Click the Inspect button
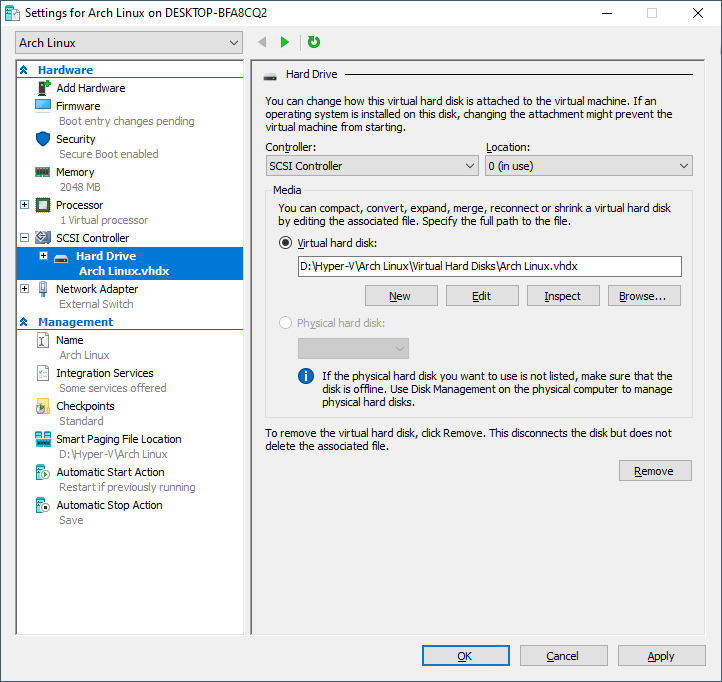722x682 pixels. click(x=562, y=296)
